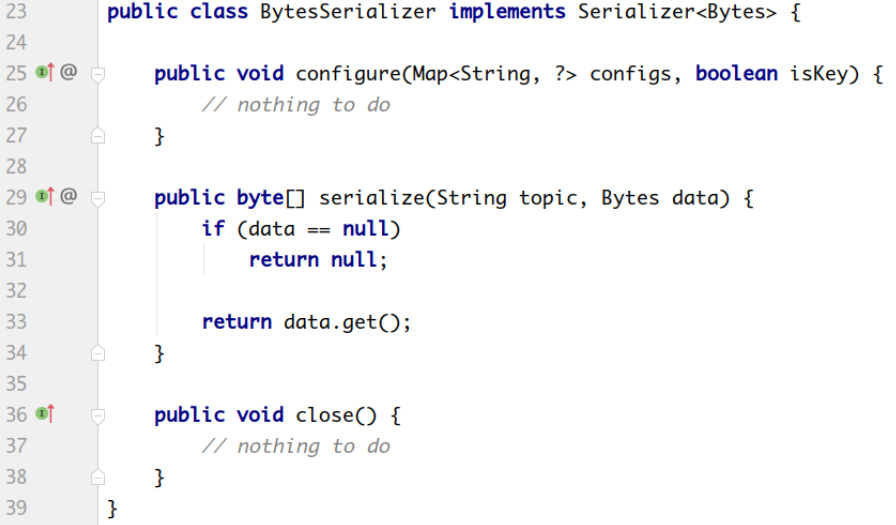896x525 pixels.
Task: Click fold end marker on line 27
Action: [x=98, y=136]
